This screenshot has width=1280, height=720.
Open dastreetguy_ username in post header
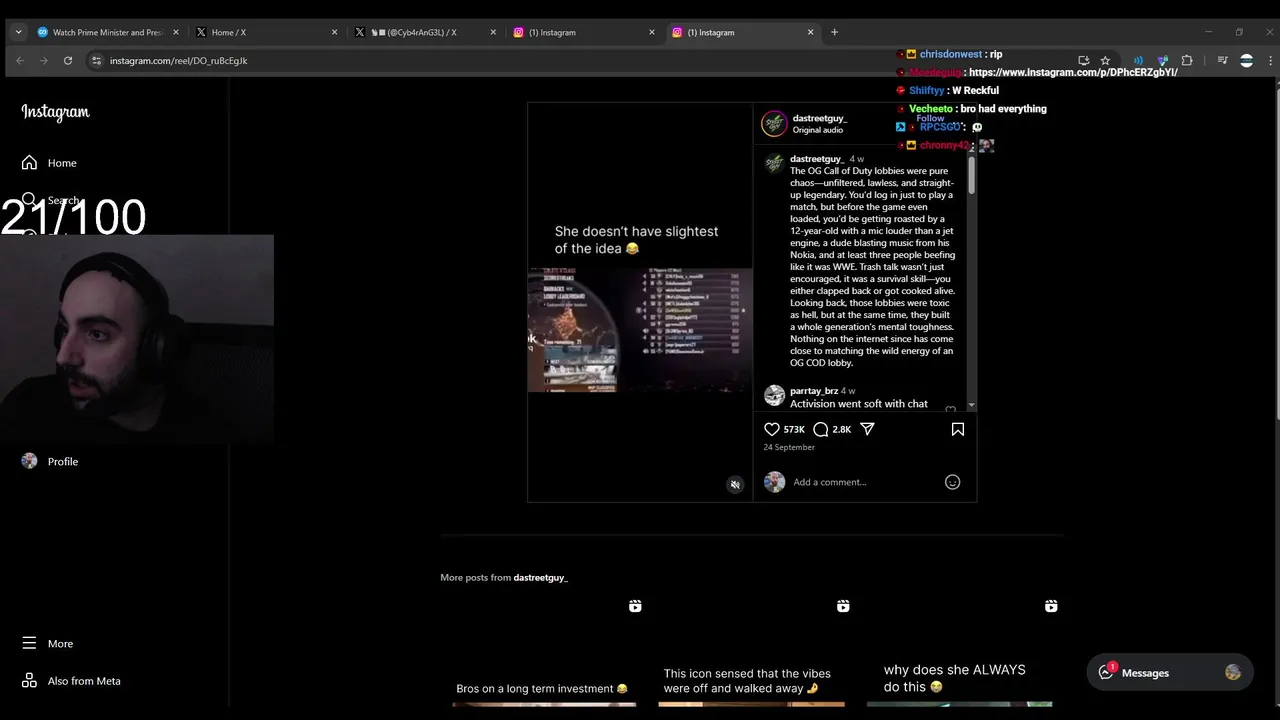pos(819,118)
